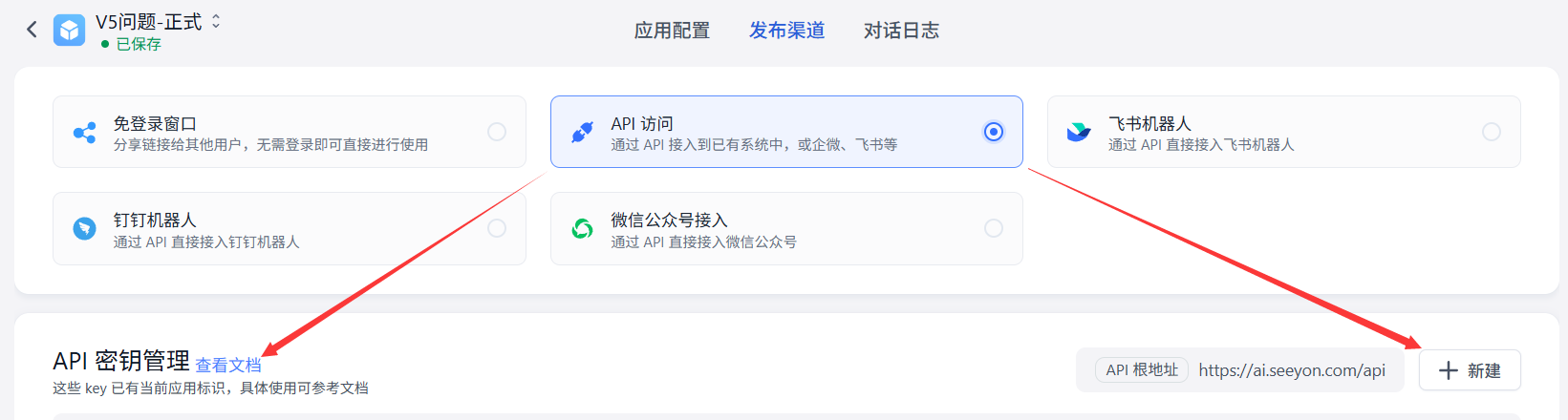Click the API root URL text
The width and height of the screenshot is (1568, 420).
[1292, 370]
